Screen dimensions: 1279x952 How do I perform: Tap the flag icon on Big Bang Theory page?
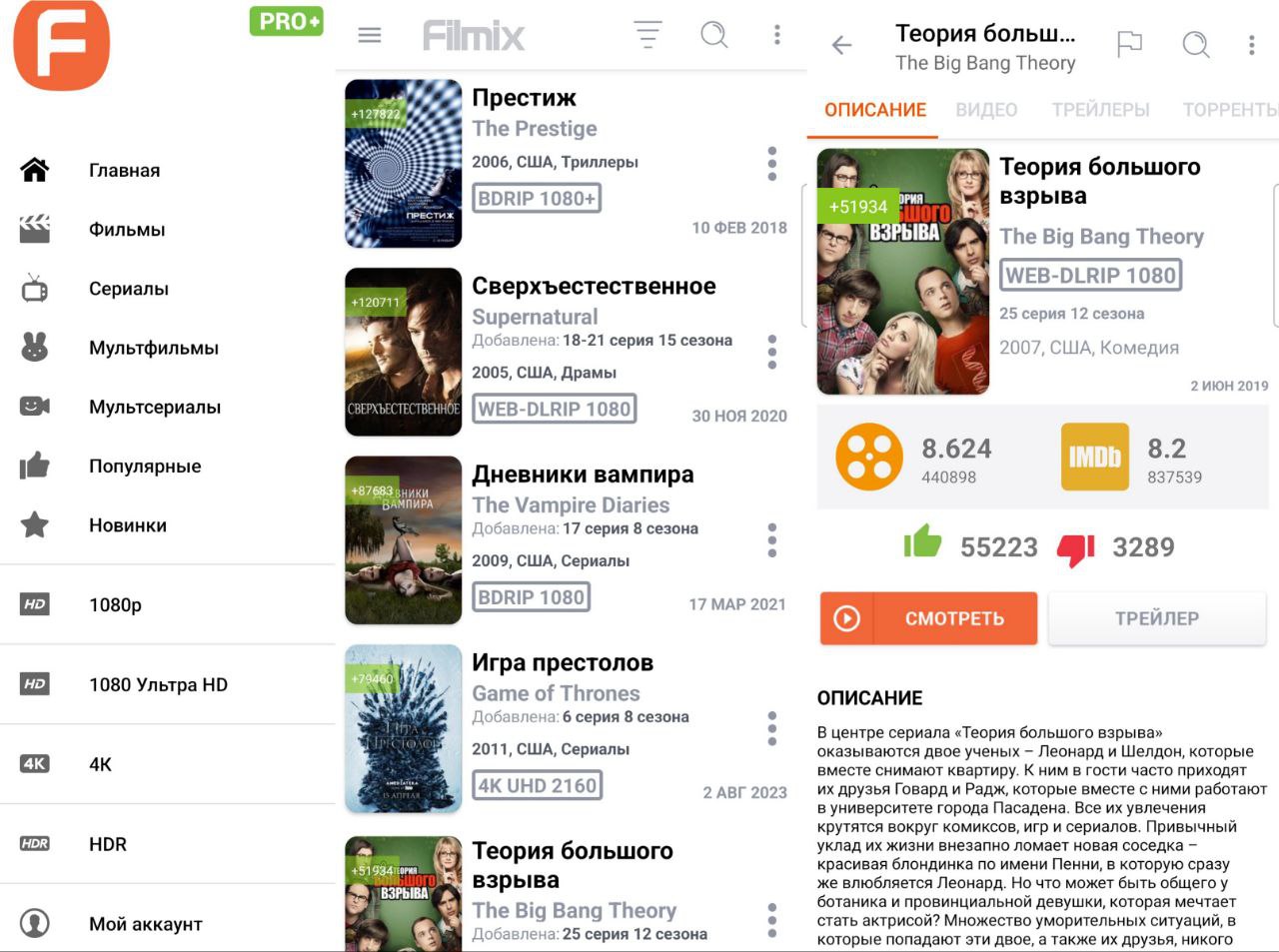click(x=1129, y=44)
